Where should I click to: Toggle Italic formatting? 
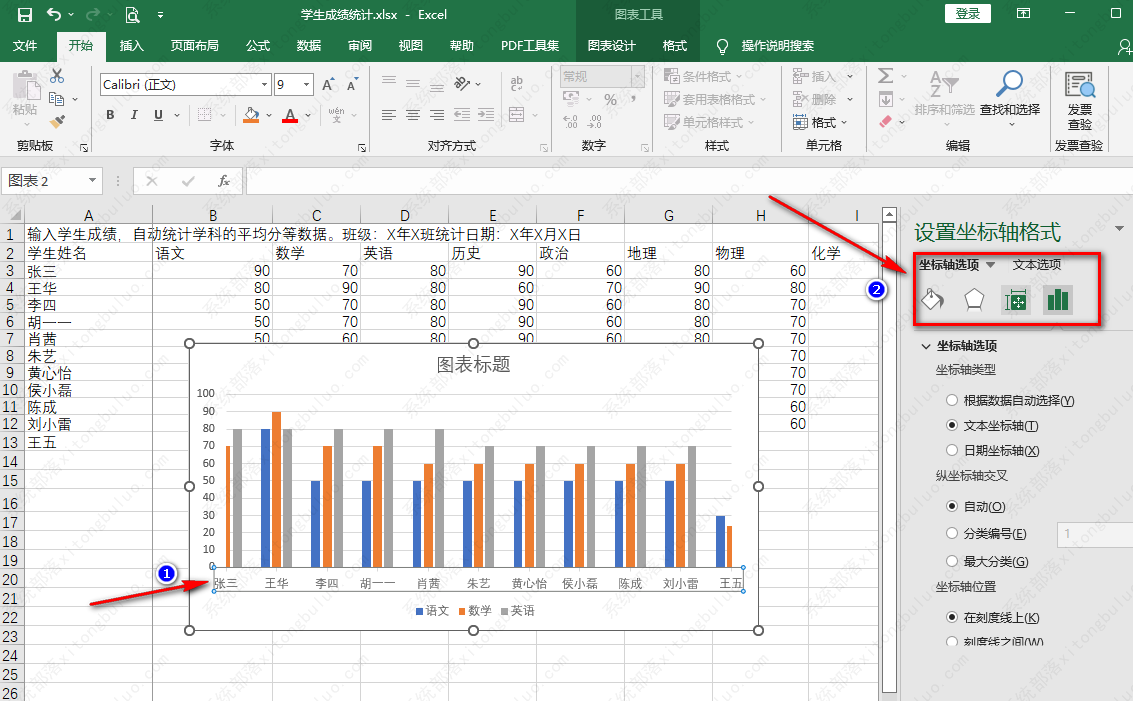point(134,115)
